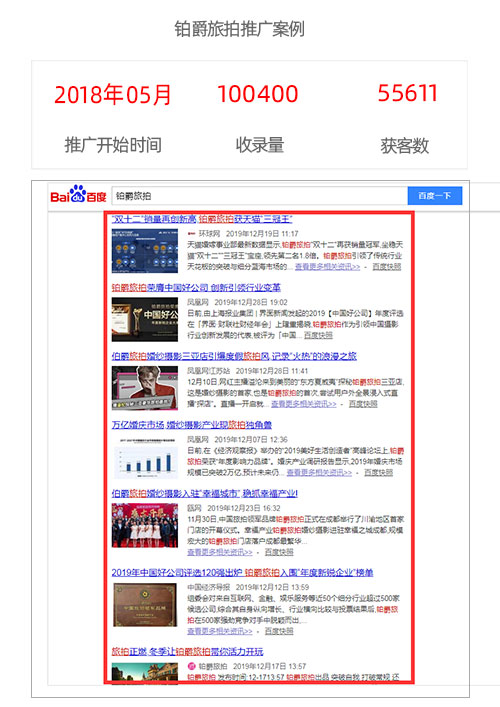Image resolution: width=500 pixels, height=707 pixels.
Task: Click 百度快照 under the 凤凰网 19:02 result
Action: (x=318, y=335)
